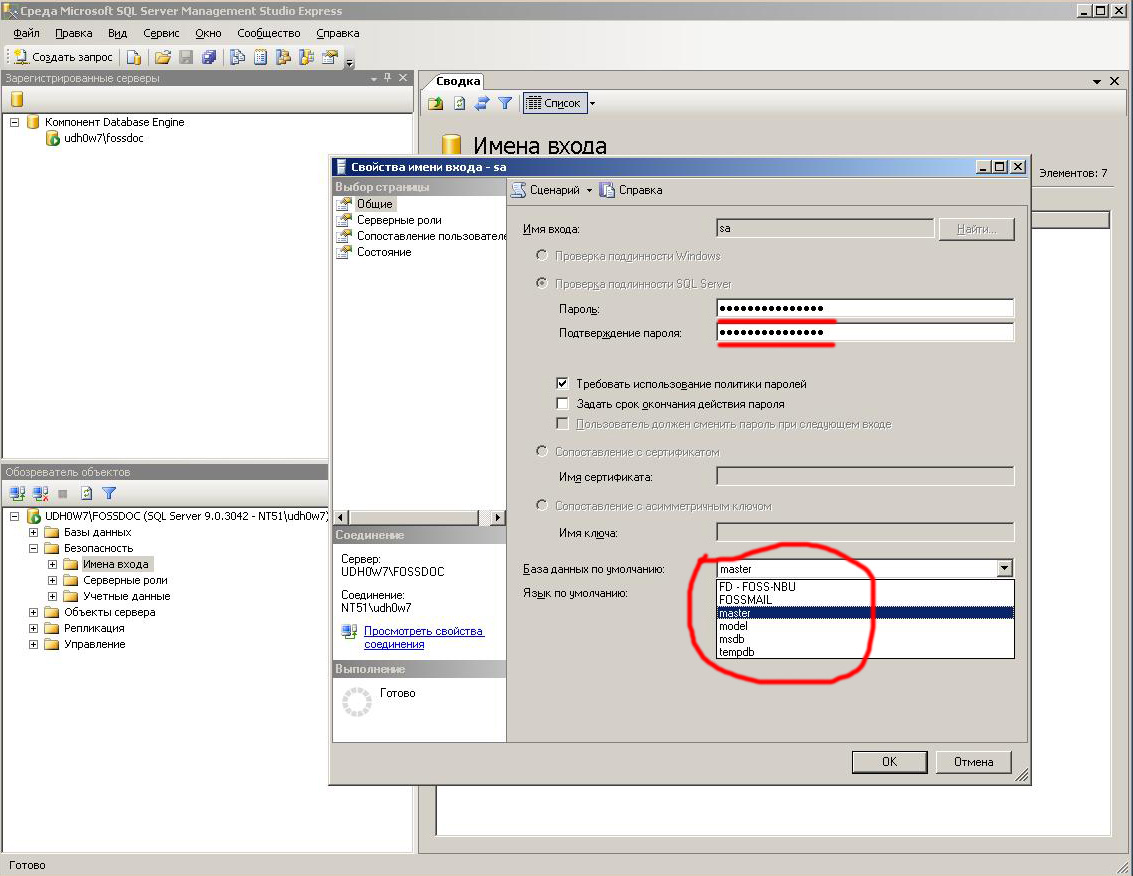Open the Состояние page
Viewport: 1133px width, 876px height.
pos(384,252)
